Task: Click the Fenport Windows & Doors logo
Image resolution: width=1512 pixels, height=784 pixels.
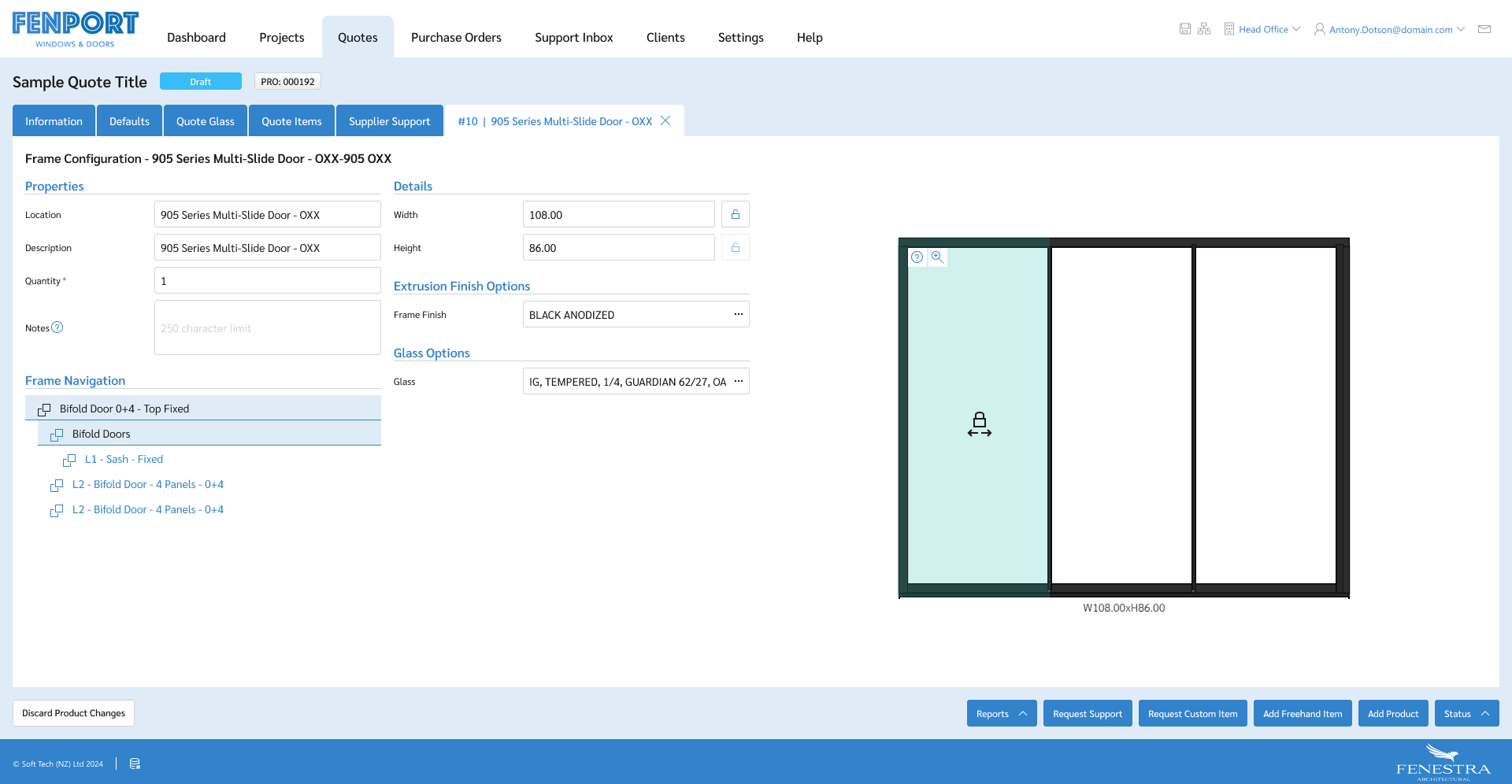Action: 76,29
